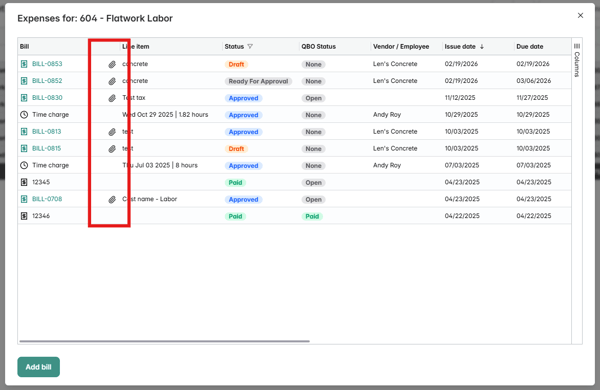Click the paperclip attachment icon for BILL-0852

point(112,81)
